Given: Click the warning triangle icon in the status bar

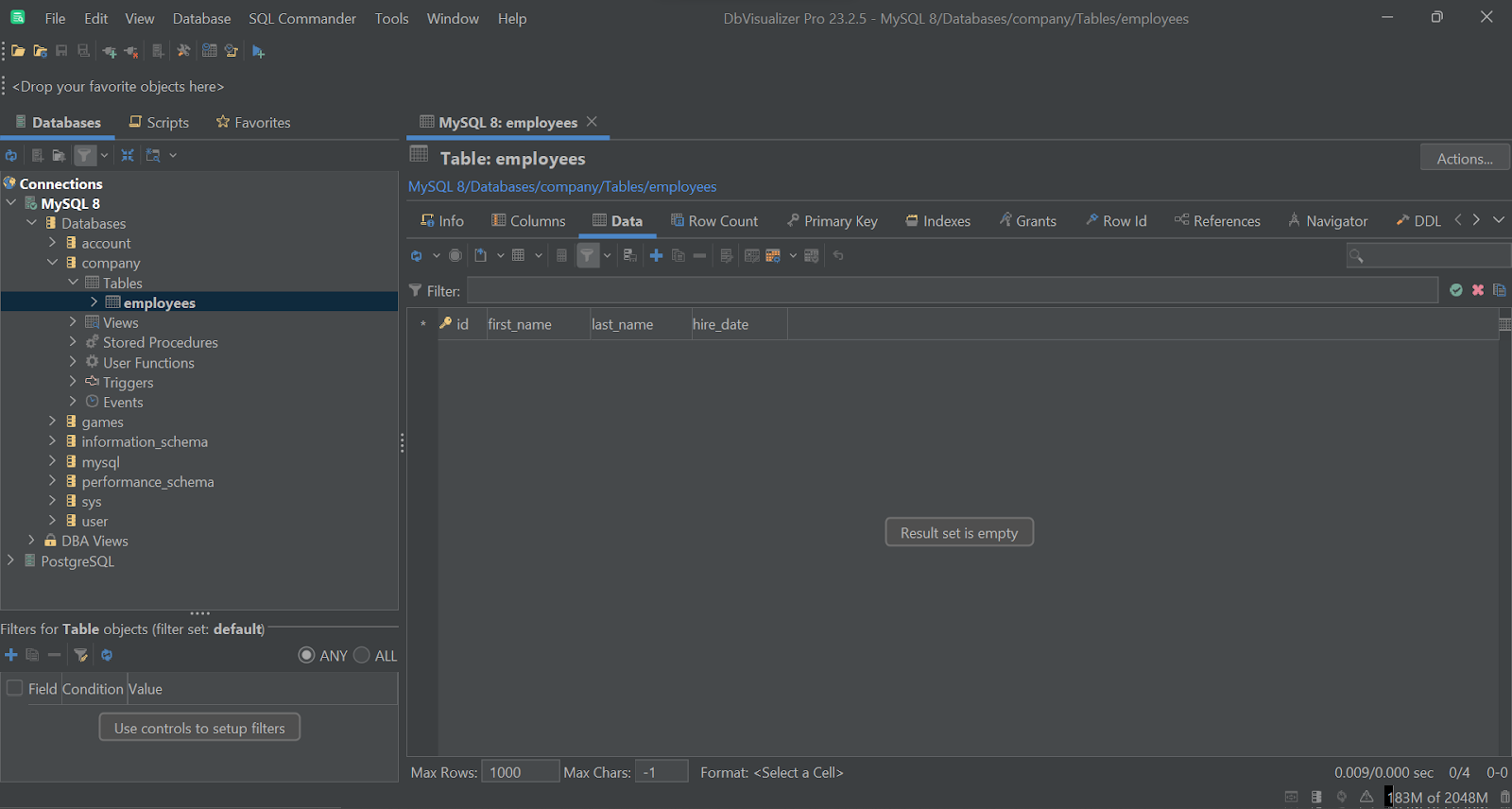Looking at the screenshot, I should point(1366,797).
